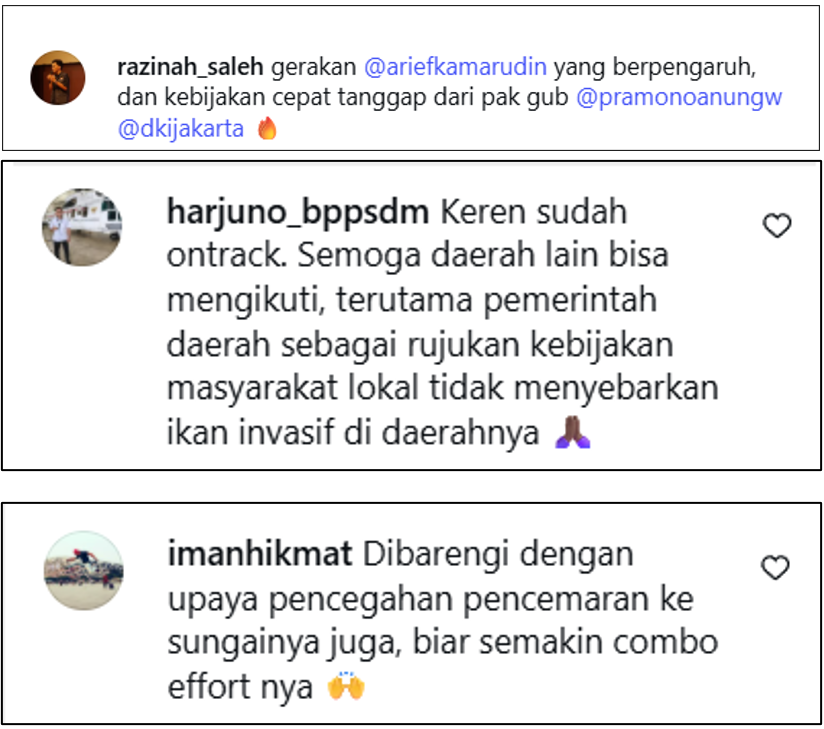Image resolution: width=824 pixels, height=729 pixels.
Task: Click the text 'upaya pencegahan pencemaran ke'
Action: click(431, 599)
